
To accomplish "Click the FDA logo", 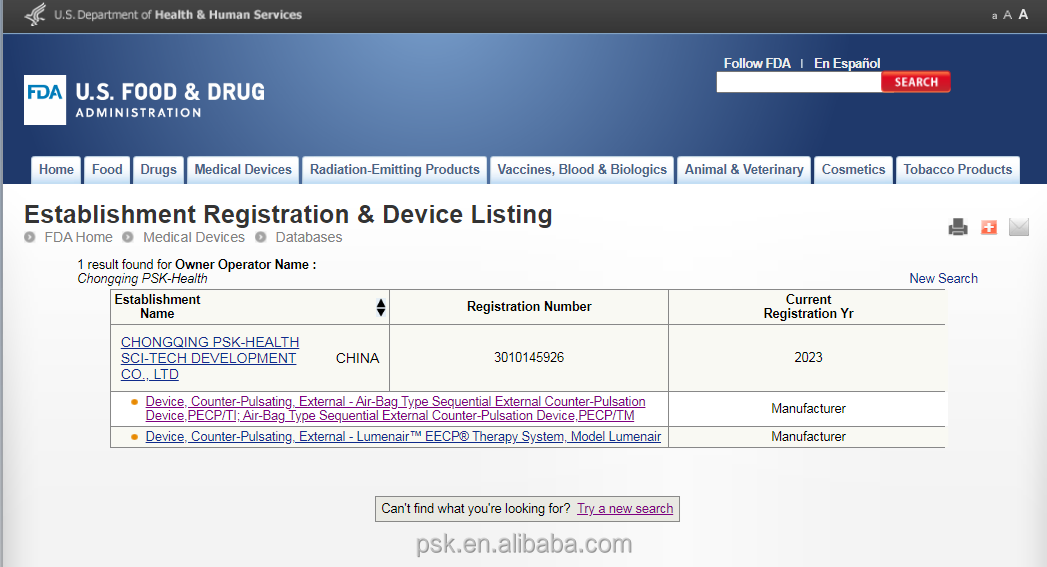I will click(x=45, y=100).
